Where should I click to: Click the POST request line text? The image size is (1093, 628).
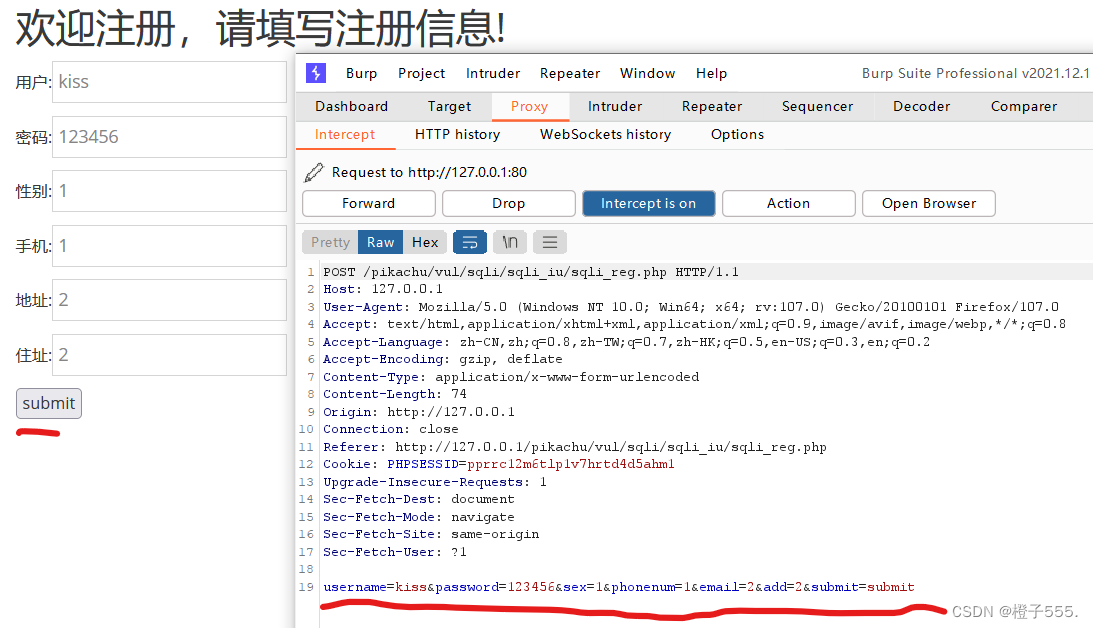point(530,272)
